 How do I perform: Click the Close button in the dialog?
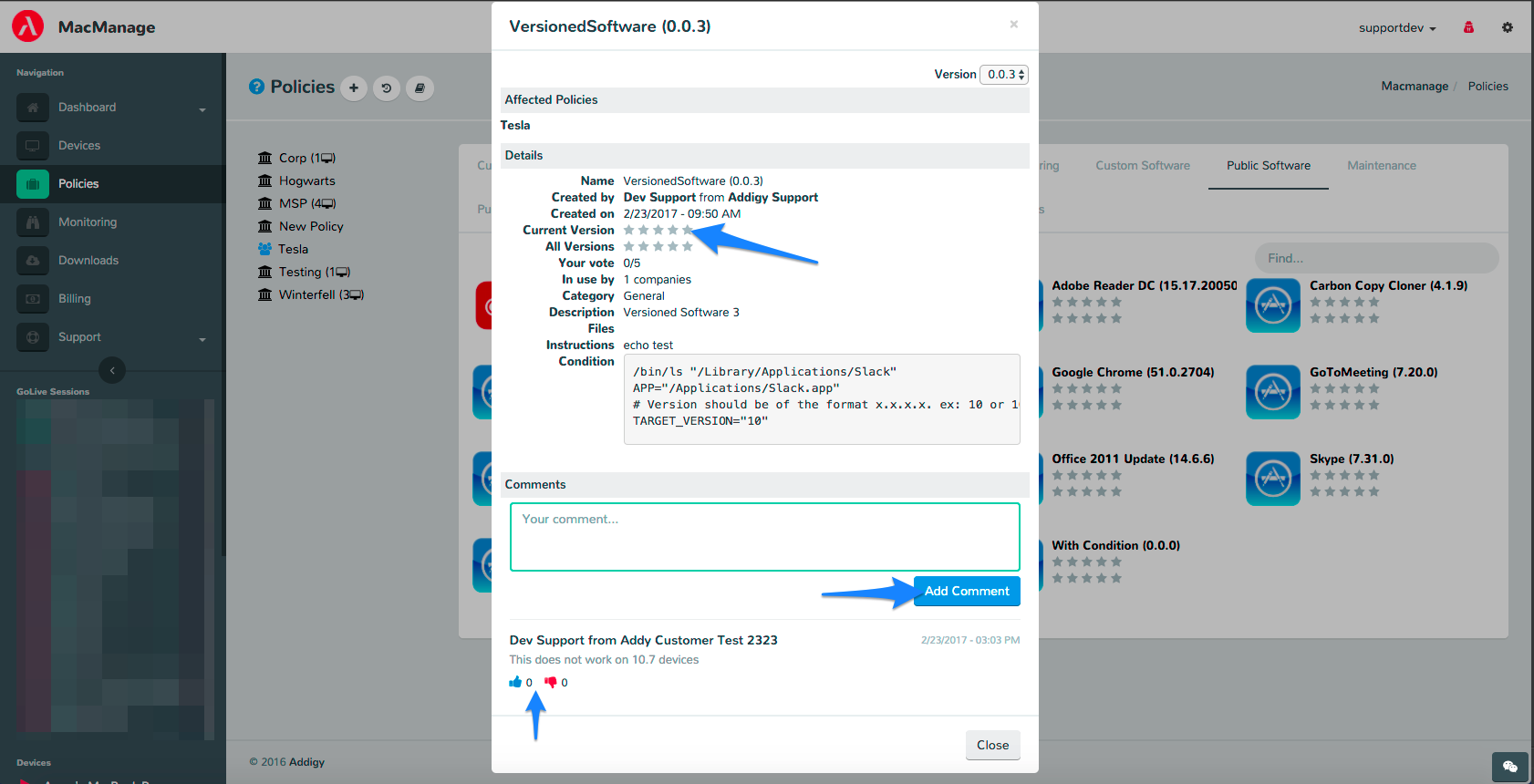click(992, 745)
